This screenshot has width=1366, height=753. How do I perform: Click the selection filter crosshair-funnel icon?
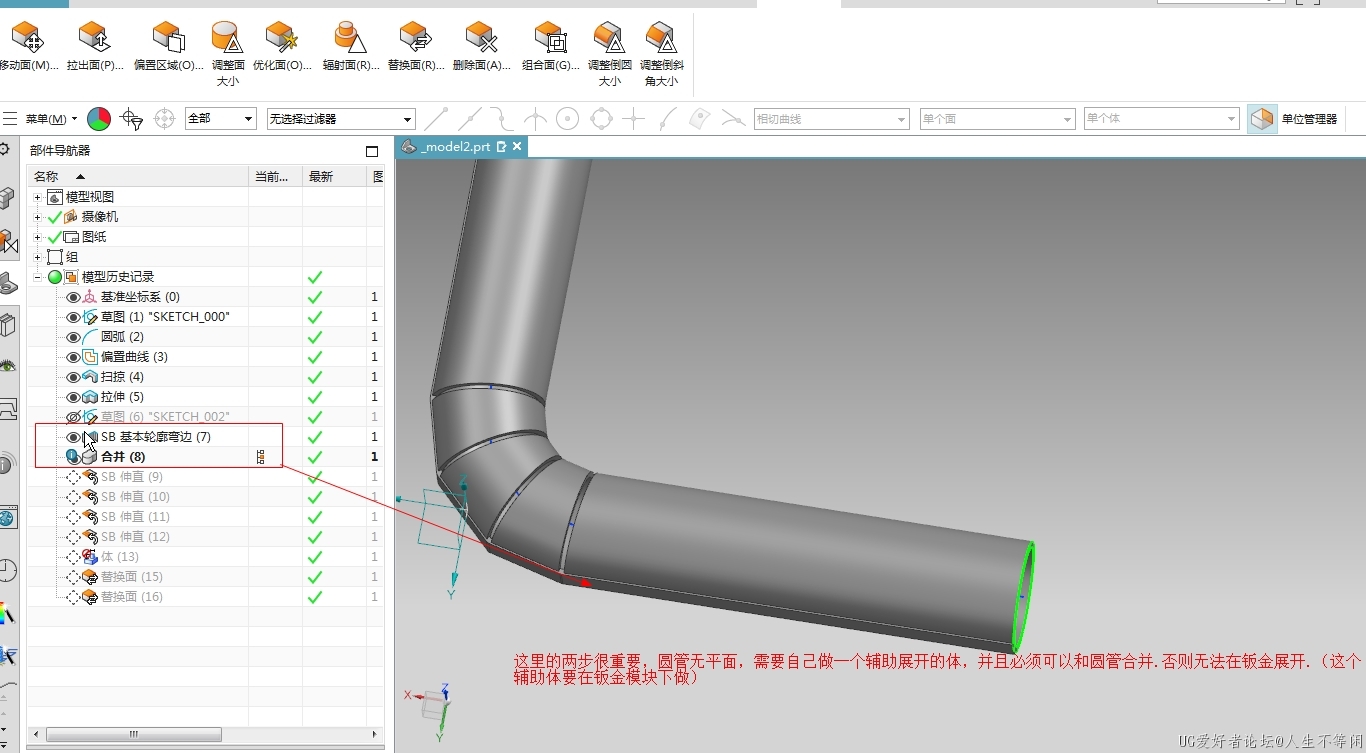click(x=131, y=119)
